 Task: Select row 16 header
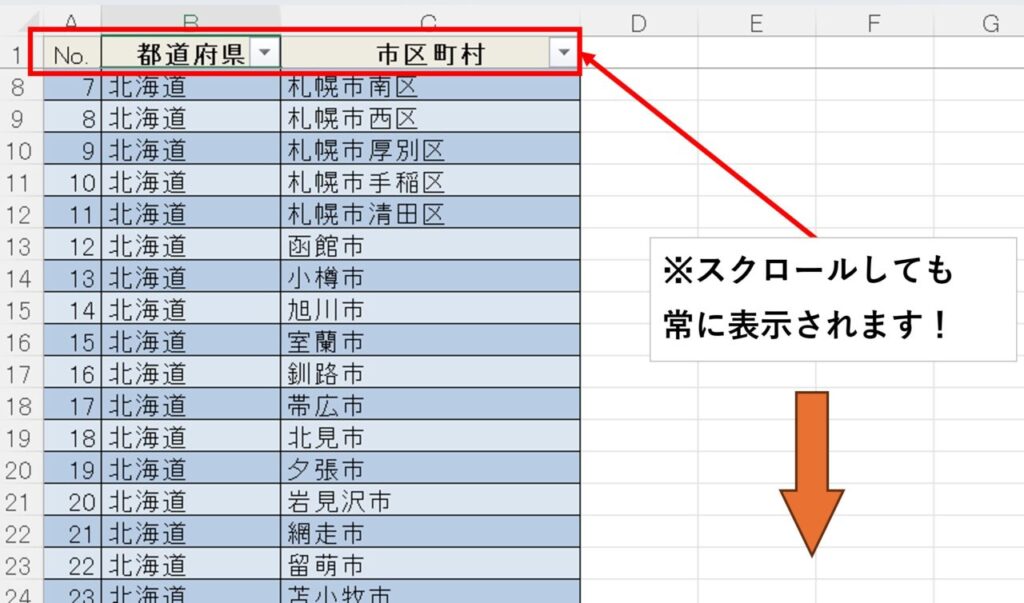coord(20,342)
